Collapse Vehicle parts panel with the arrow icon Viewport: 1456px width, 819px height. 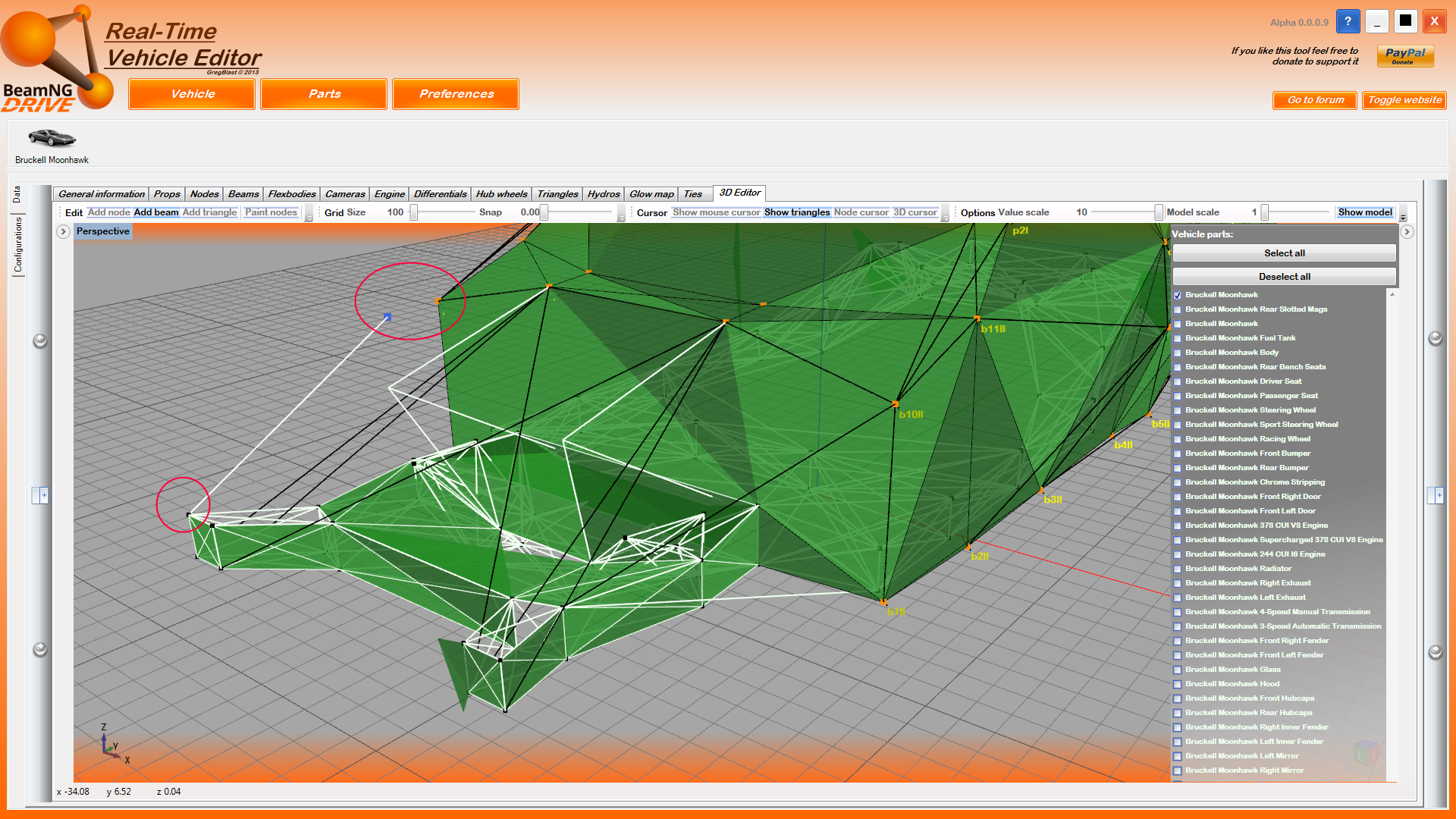[1407, 232]
